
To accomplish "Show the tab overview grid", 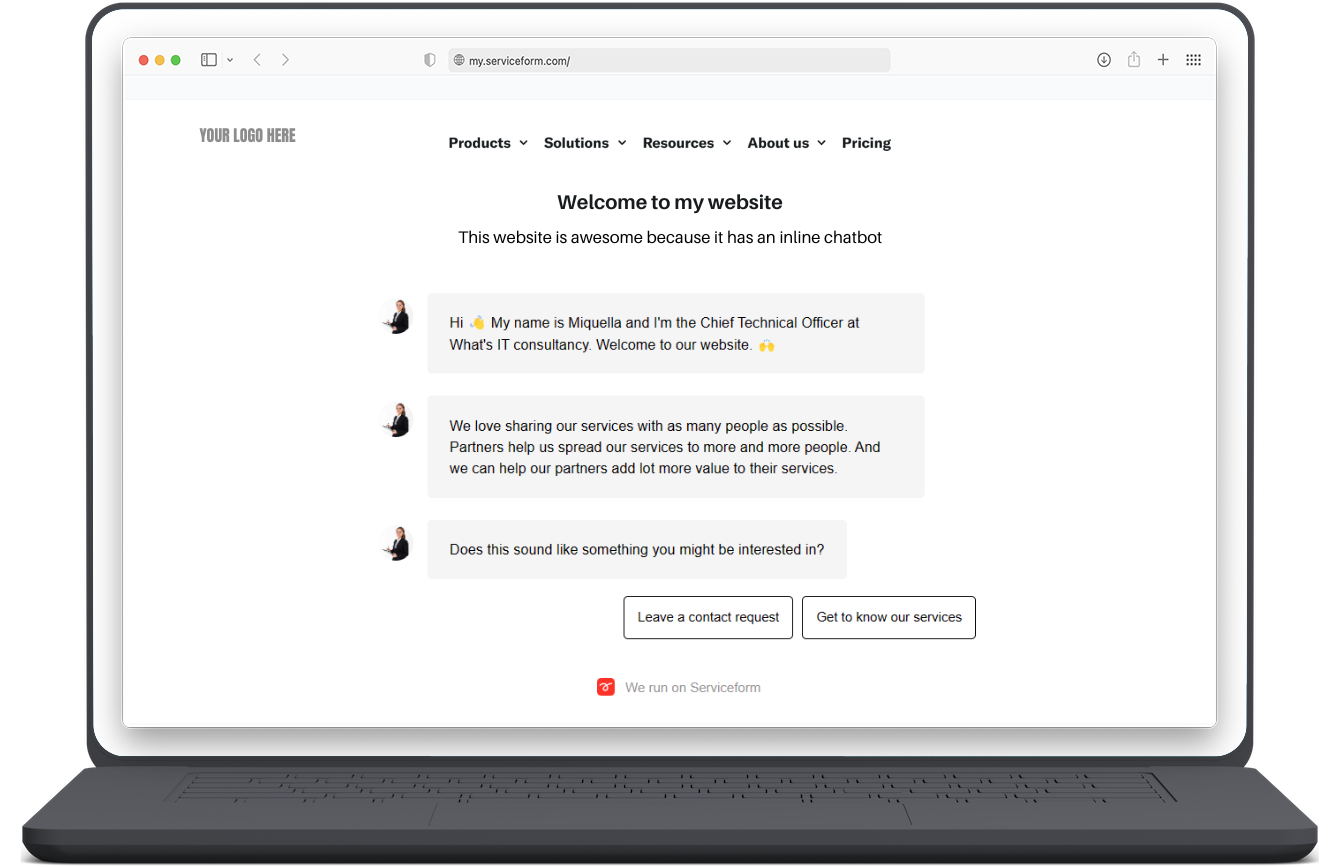I will pyautogui.click(x=1193, y=60).
